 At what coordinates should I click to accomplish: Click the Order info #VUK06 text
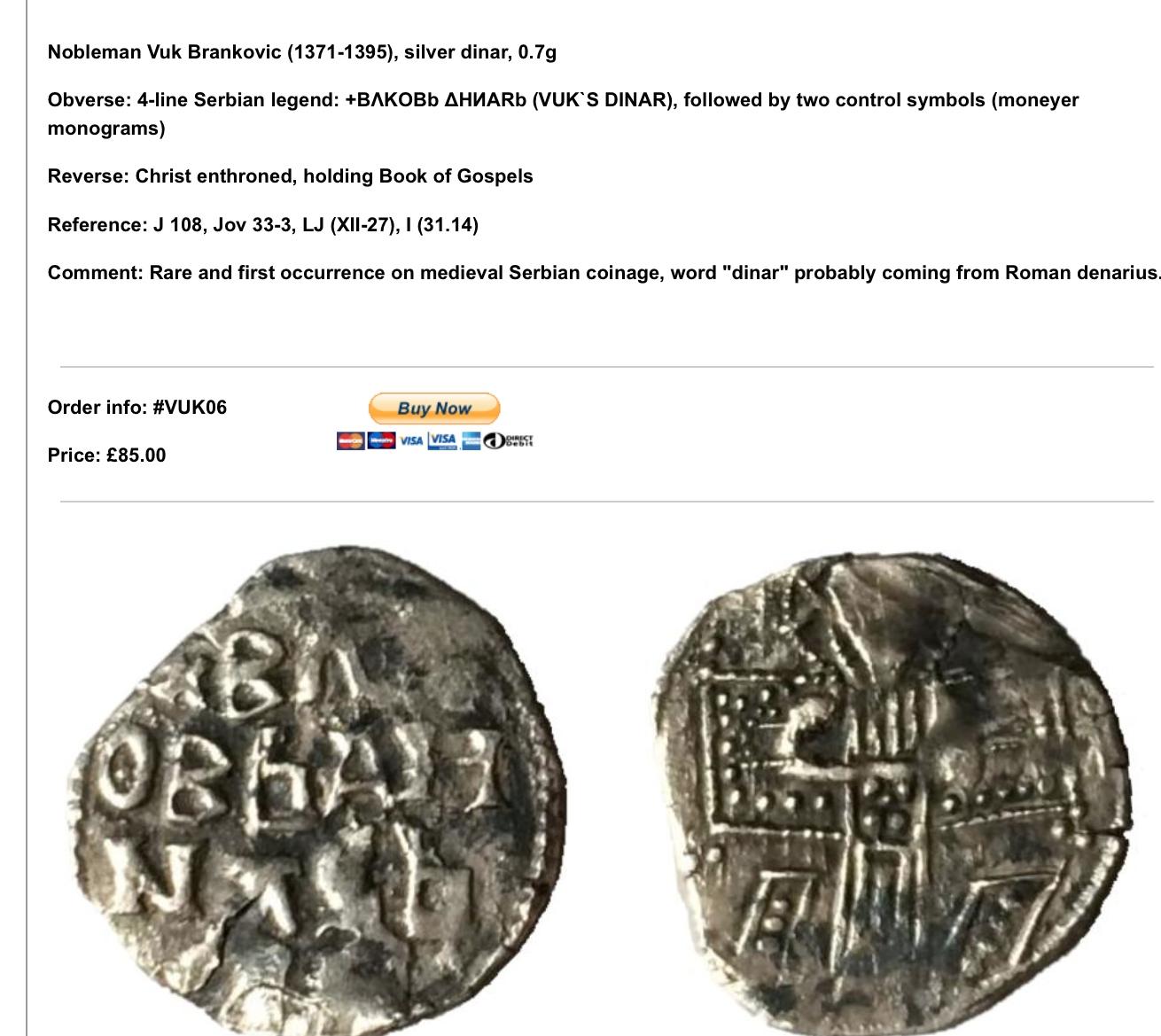tap(137, 408)
